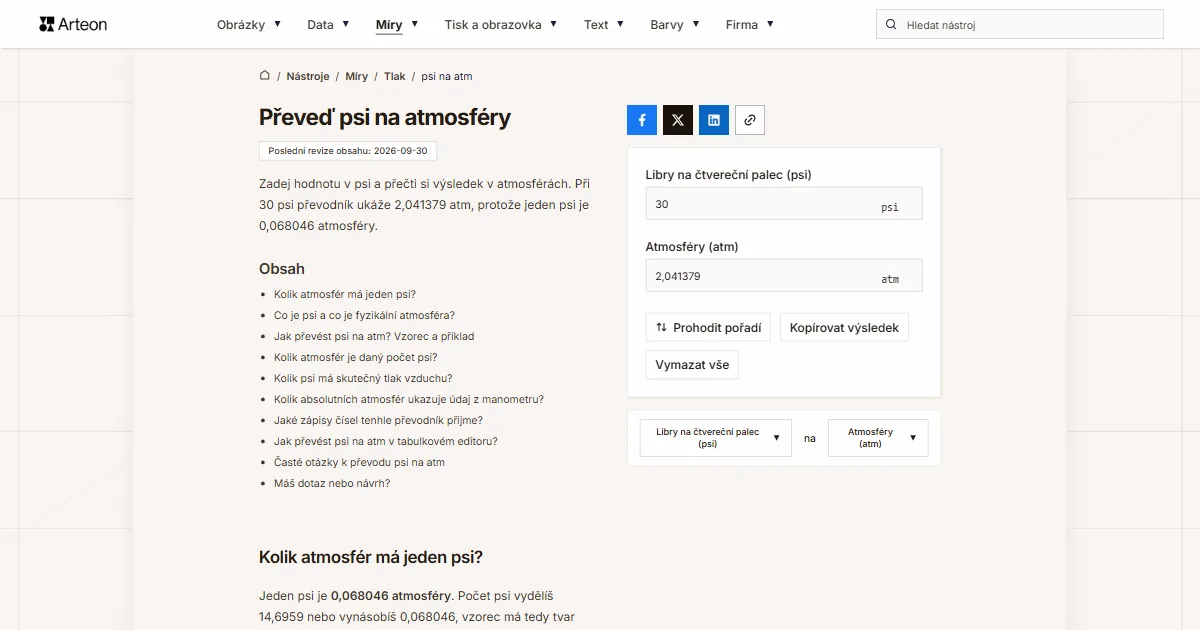This screenshot has width=1200, height=630.
Task: Click Prohodit pořadí button
Action: [x=708, y=327]
